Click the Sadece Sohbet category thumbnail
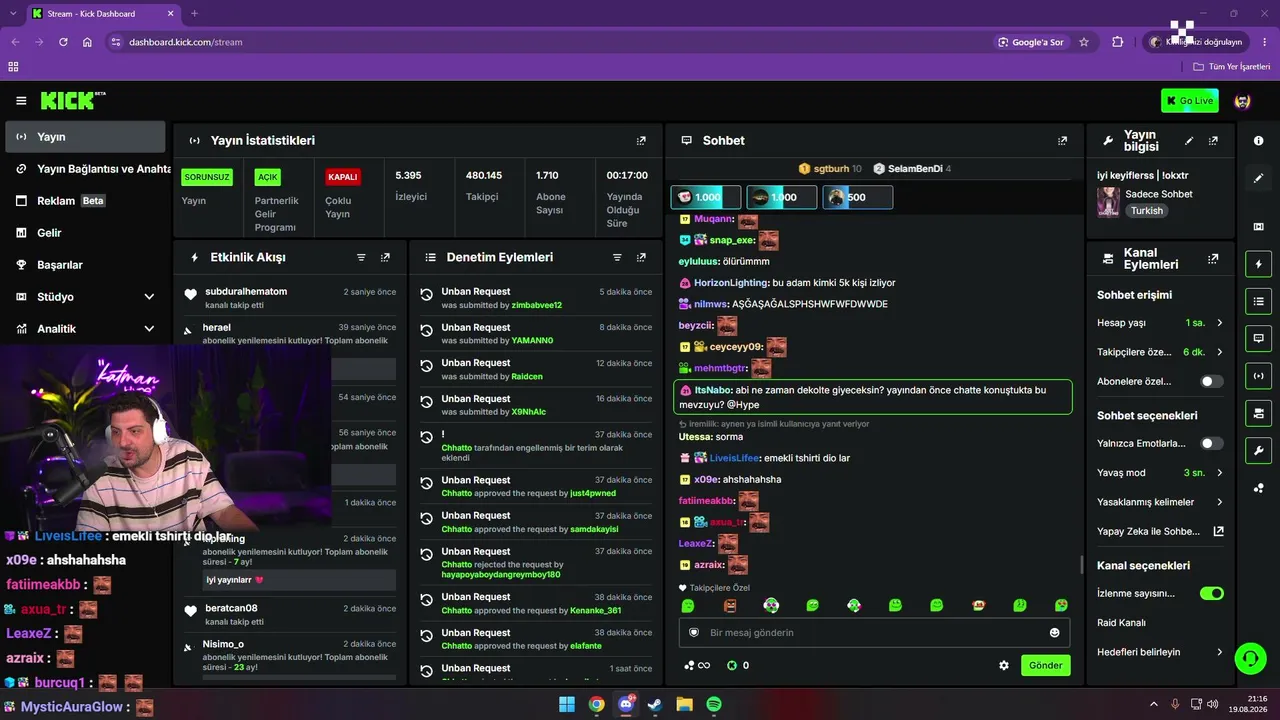Viewport: 1280px width, 720px height. click(1108, 202)
